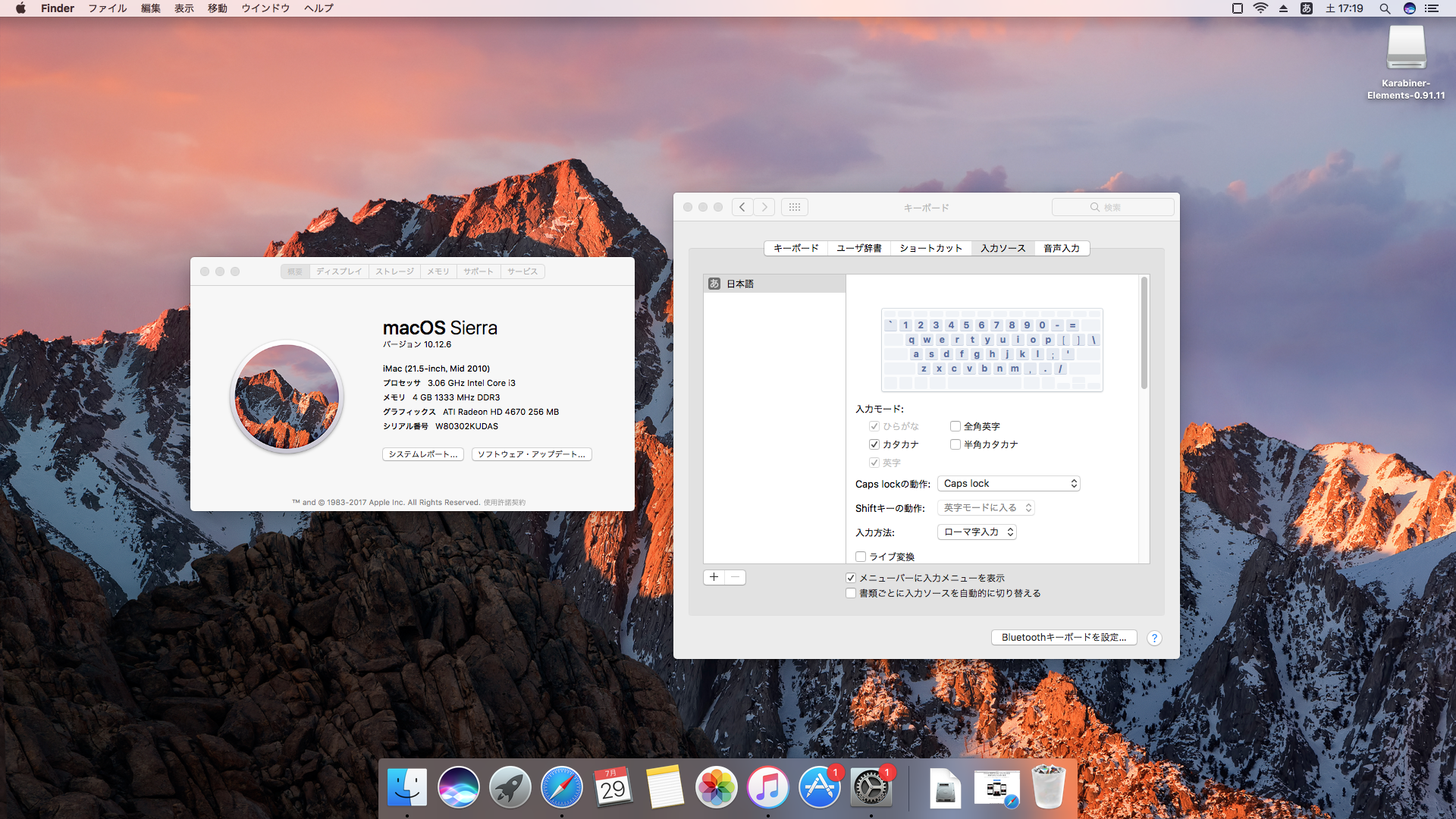Toggle the カタカナ input mode checkbox

(x=874, y=444)
